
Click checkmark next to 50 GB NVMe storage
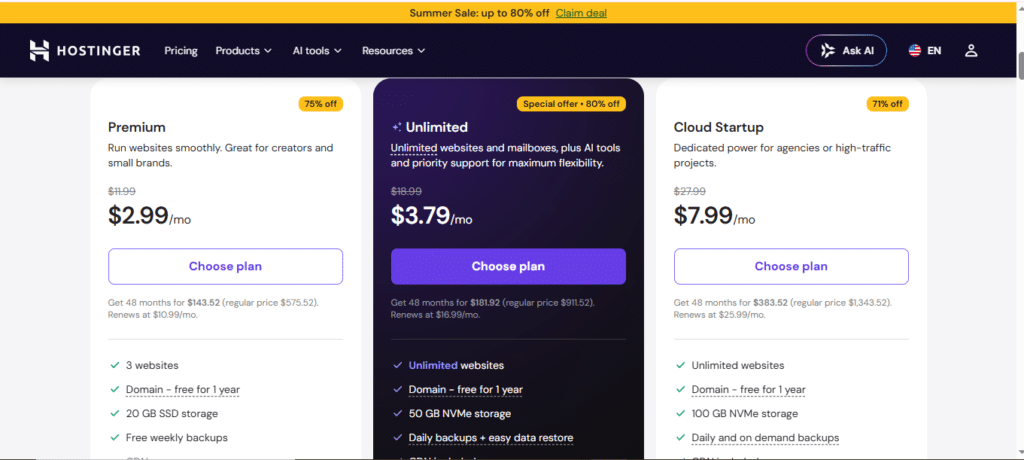[x=398, y=414]
